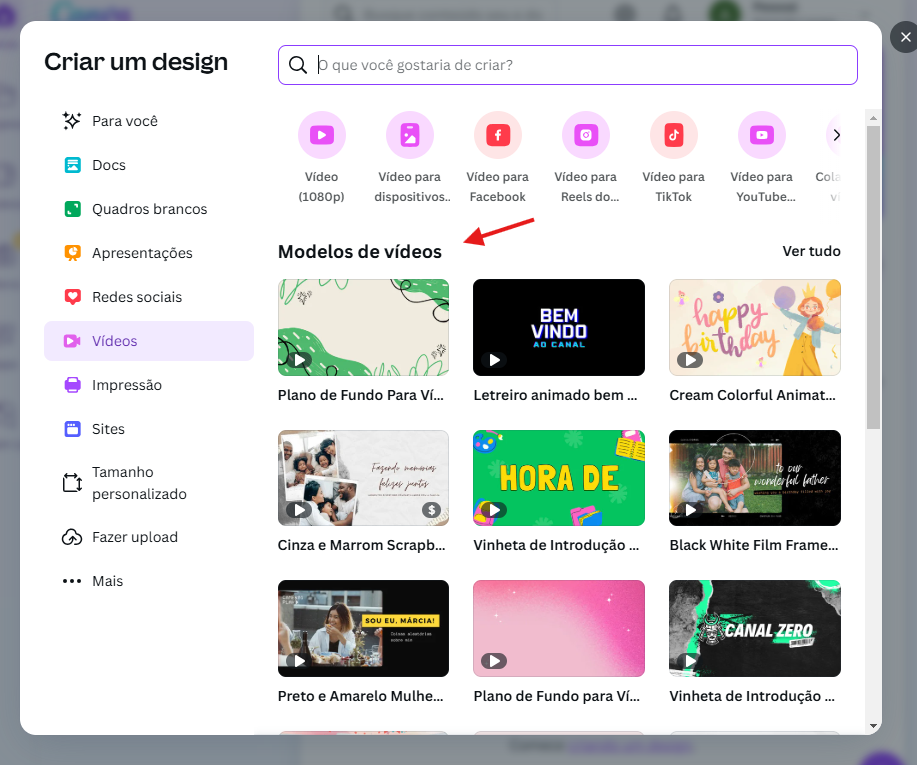Viewport: 917px width, 765px height.
Task: Open the 'Bem Vindo ao canal' template
Action: pos(559,328)
